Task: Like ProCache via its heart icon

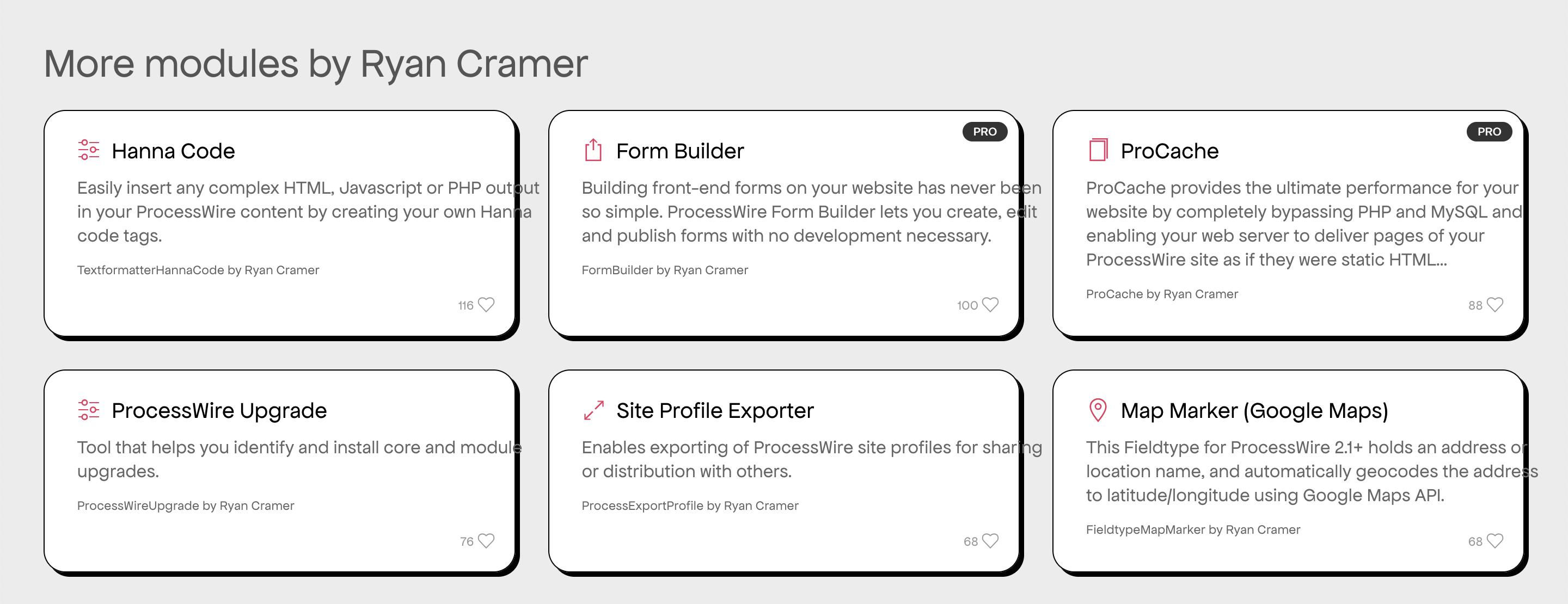Action: click(x=1495, y=304)
